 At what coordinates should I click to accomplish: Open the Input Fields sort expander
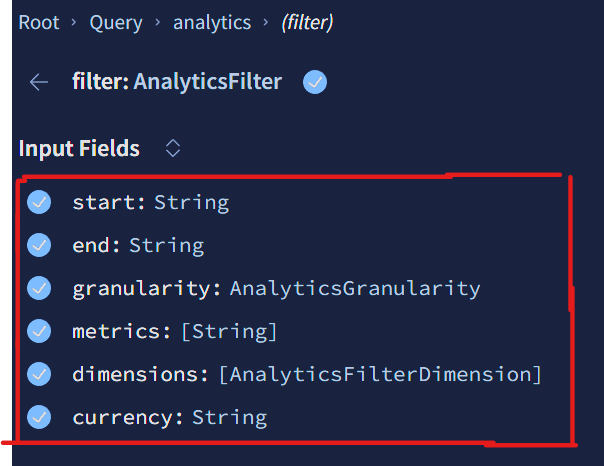click(x=173, y=149)
